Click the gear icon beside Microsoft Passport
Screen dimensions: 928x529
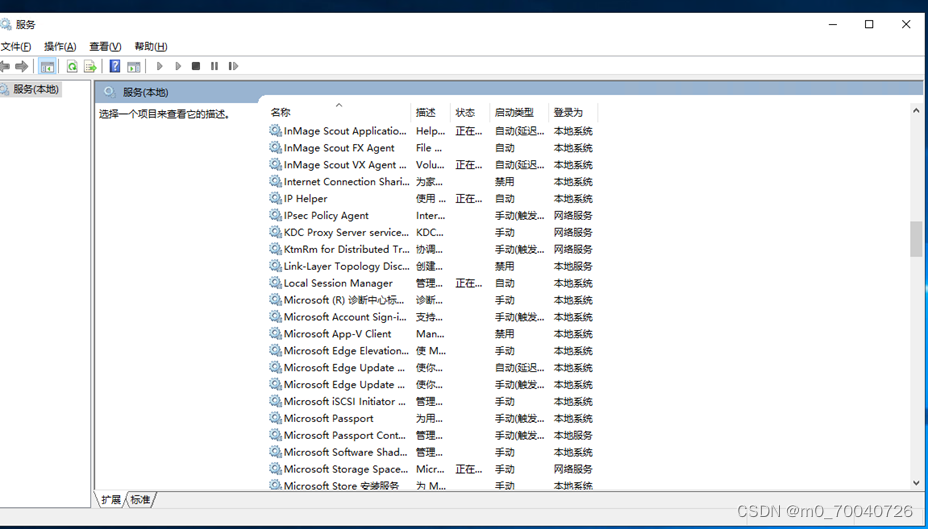pyautogui.click(x=275, y=418)
